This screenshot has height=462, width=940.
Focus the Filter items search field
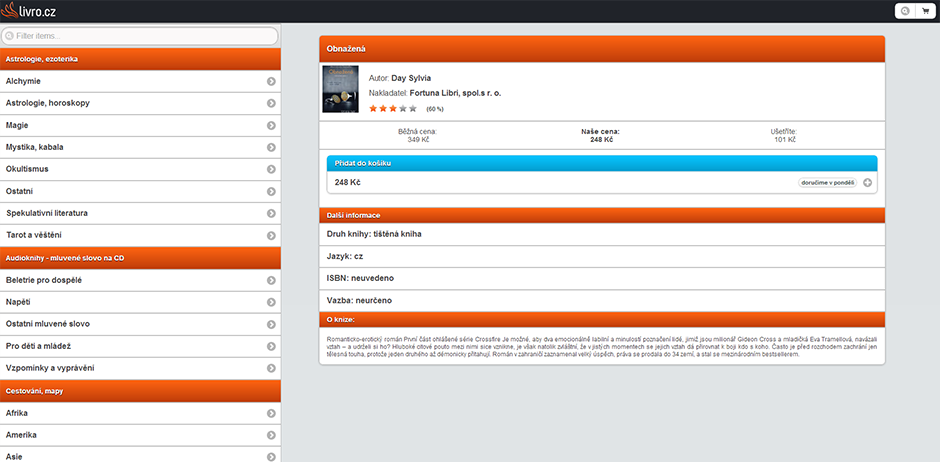point(140,36)
